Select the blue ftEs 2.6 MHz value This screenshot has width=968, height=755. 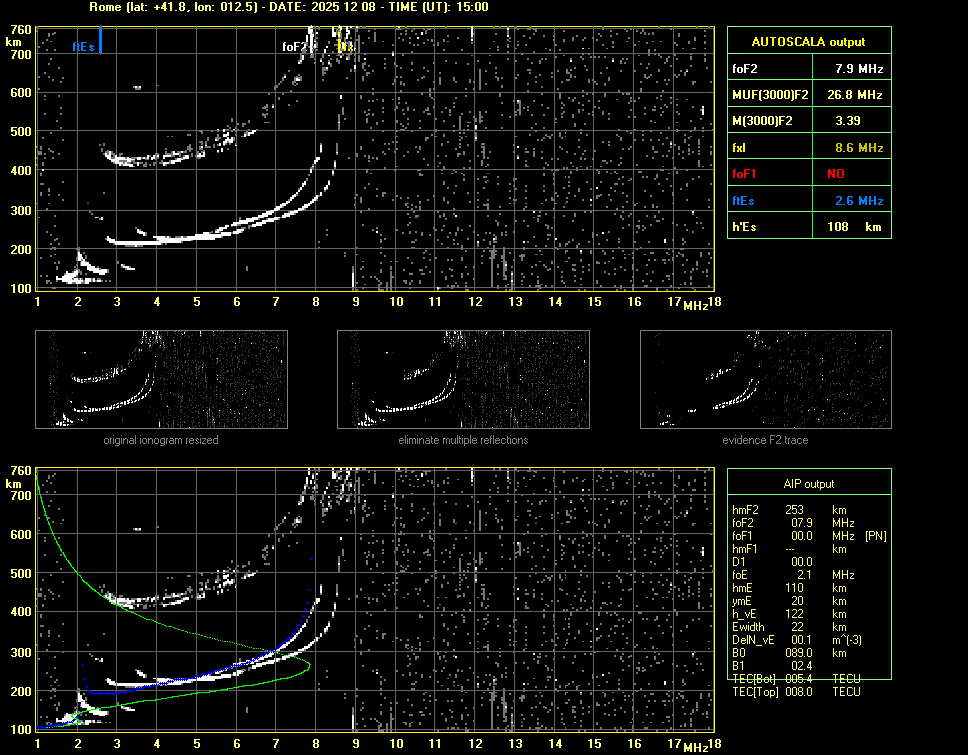pos(859,201)
